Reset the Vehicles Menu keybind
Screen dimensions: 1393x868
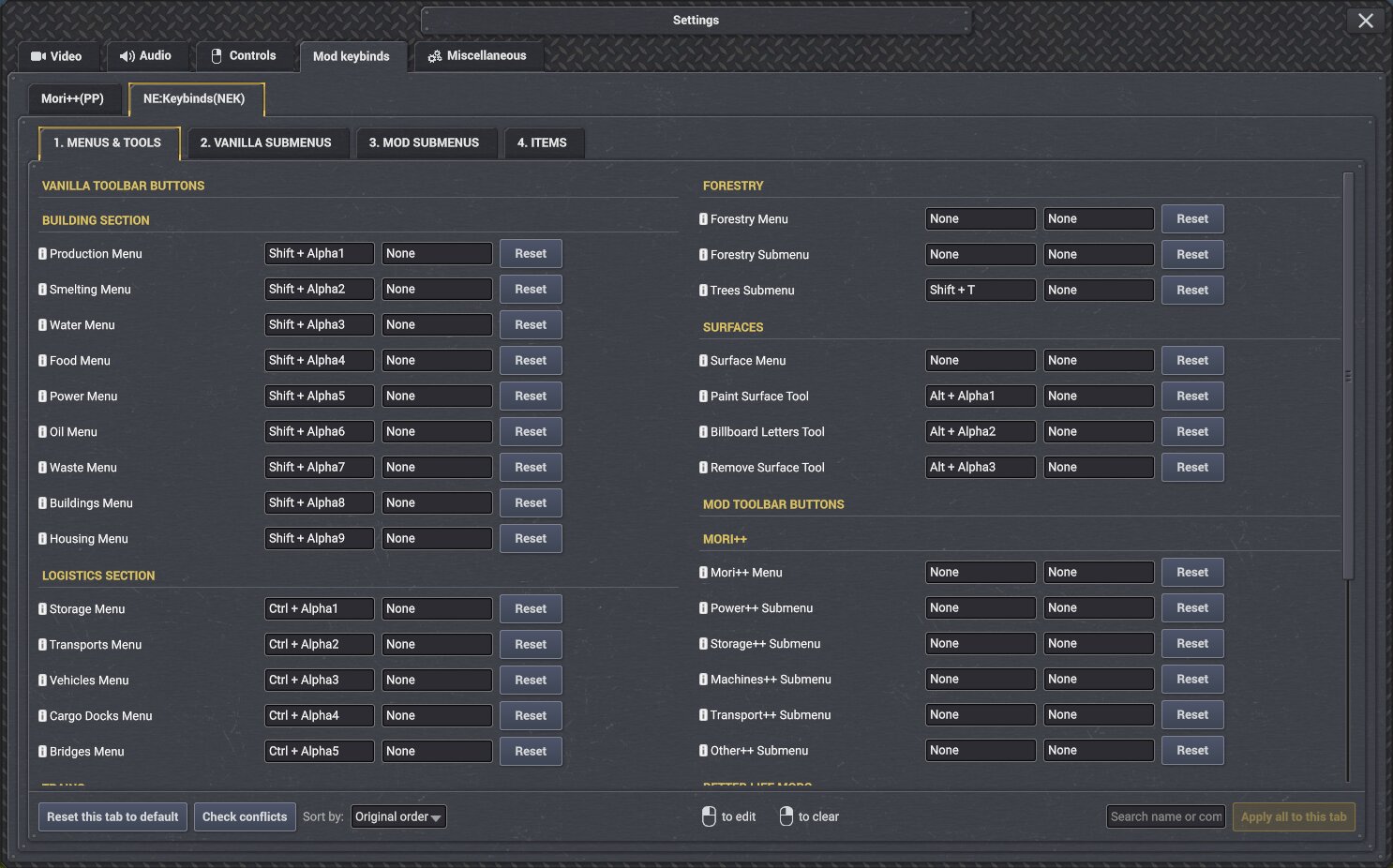click(531, 681)
